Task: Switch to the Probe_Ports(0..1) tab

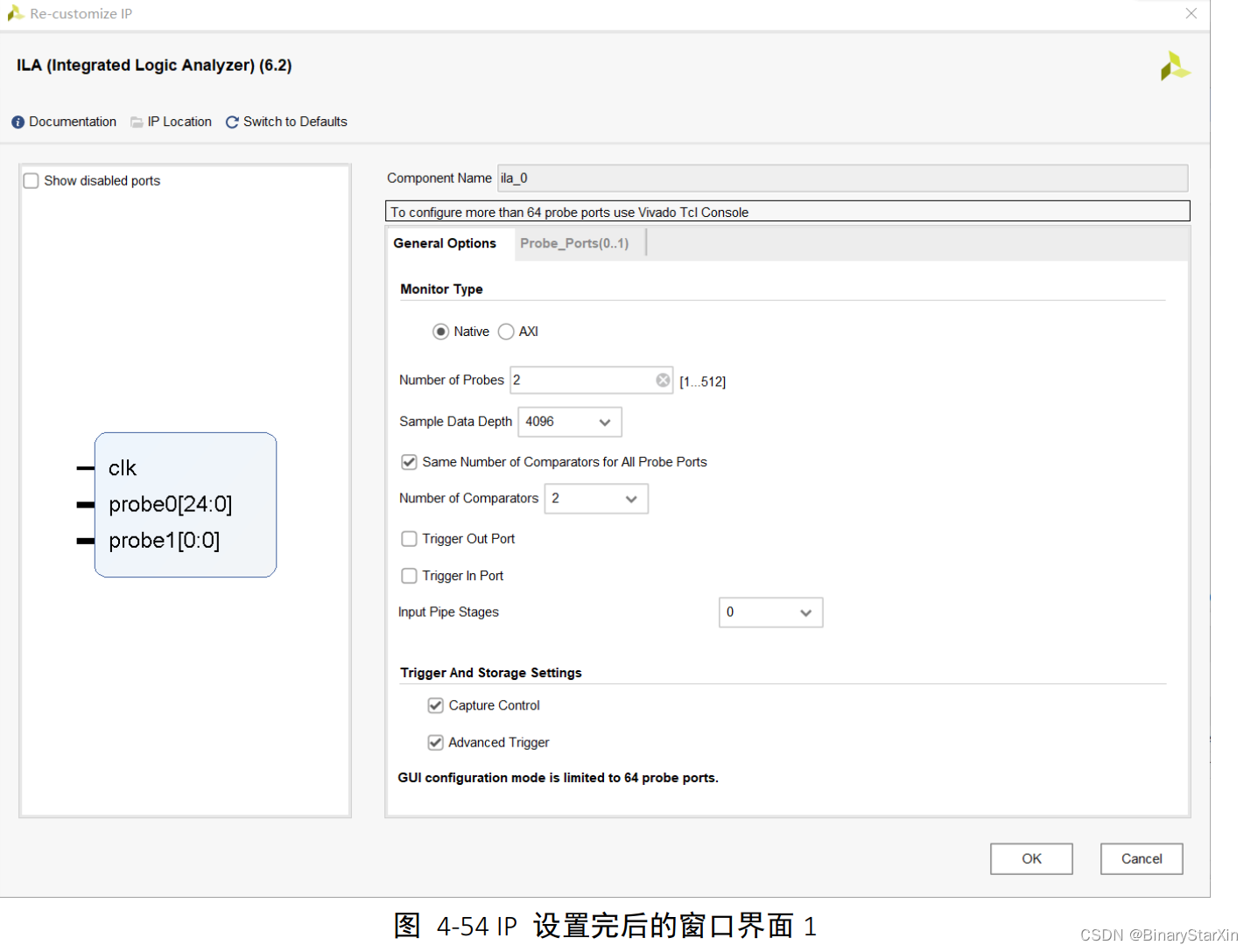Action: tap(574, 243)
